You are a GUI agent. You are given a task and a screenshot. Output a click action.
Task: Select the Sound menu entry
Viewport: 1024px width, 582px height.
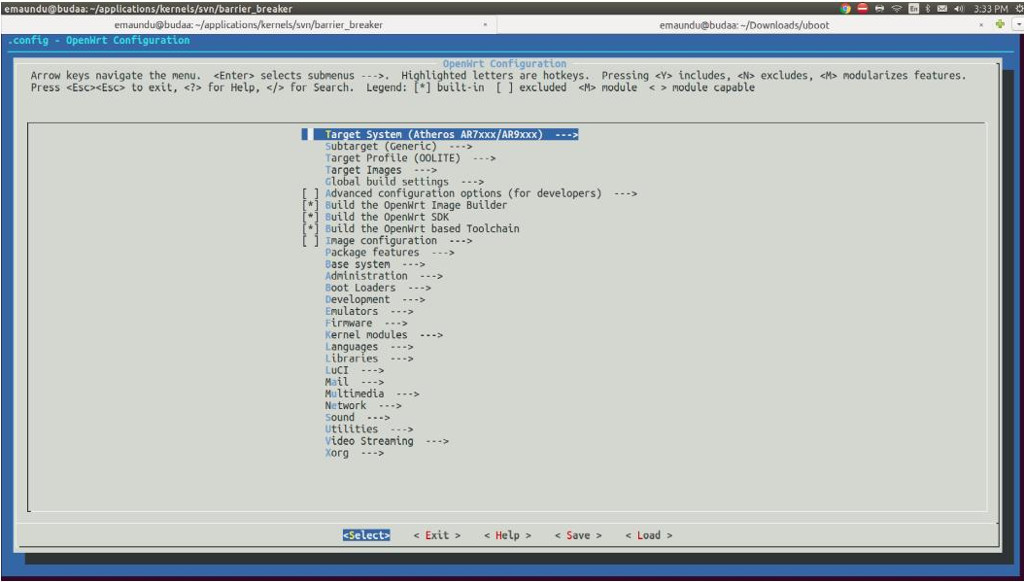coord(357,417)
